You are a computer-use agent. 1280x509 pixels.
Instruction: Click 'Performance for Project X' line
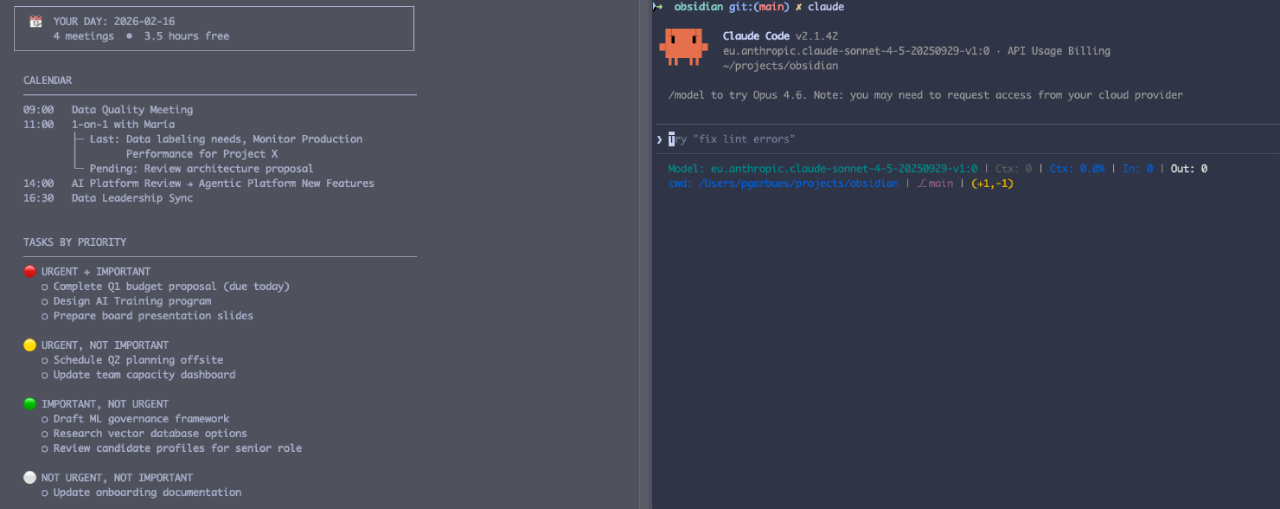pos(202,154)
